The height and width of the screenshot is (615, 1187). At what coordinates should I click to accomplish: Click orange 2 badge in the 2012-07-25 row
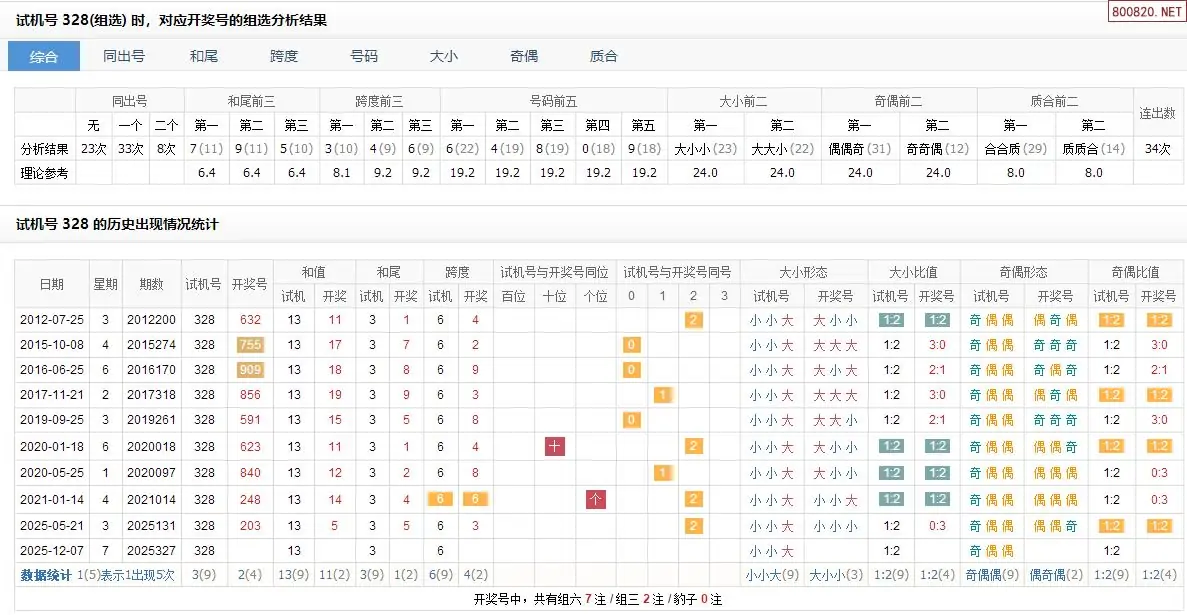point(693,320)
